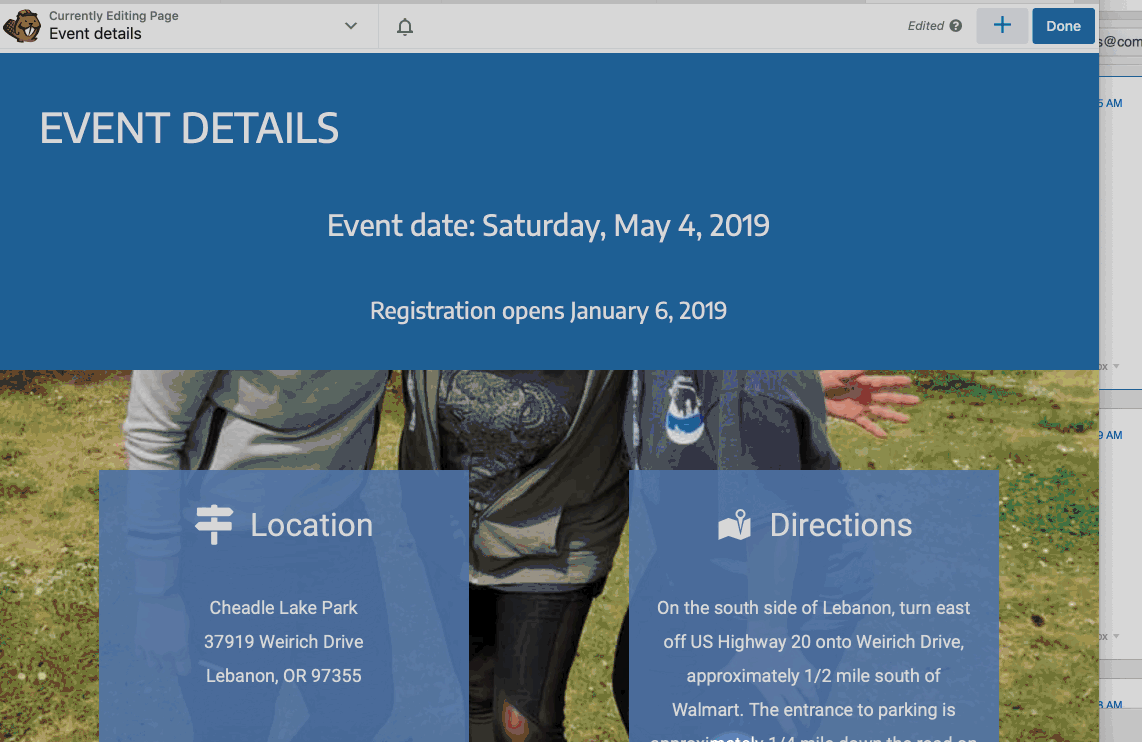Viewport: 1142px width, 742px height.
Task: Click the Event date Saturday heading text
Action: pos(548,226)
